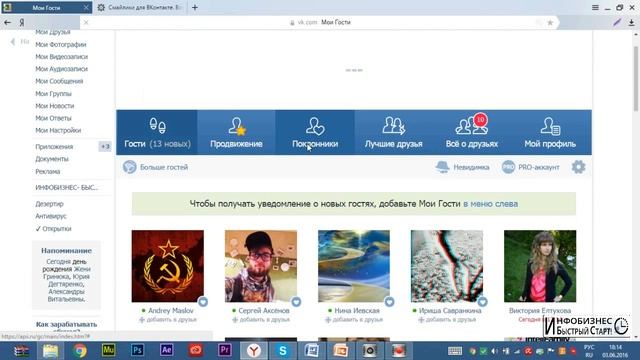Click heart icon on Andrey Maslov's photo

point(203,302)
